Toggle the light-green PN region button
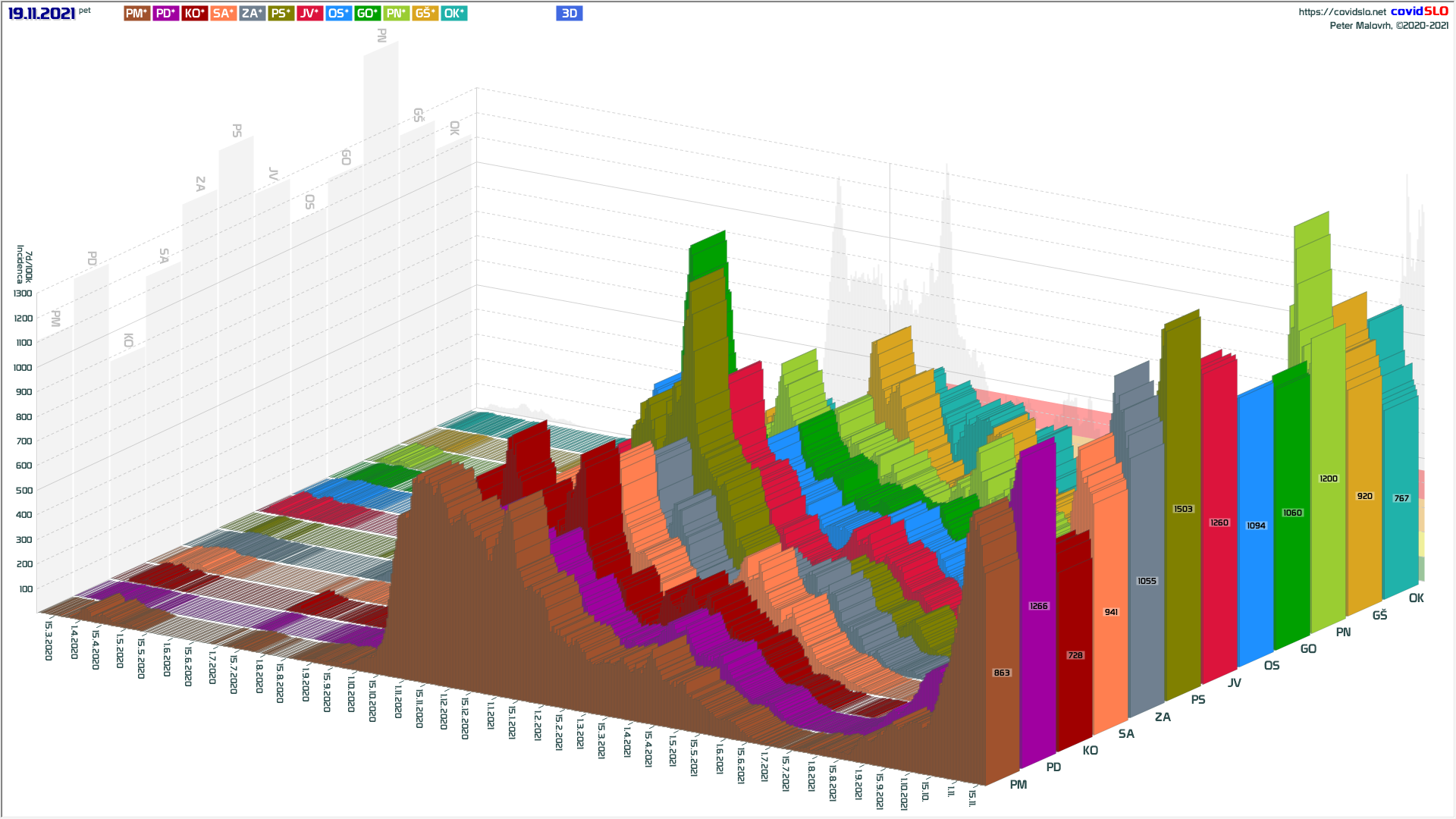Viewport: 1456px width, 819px height. (x=396, y=14)
